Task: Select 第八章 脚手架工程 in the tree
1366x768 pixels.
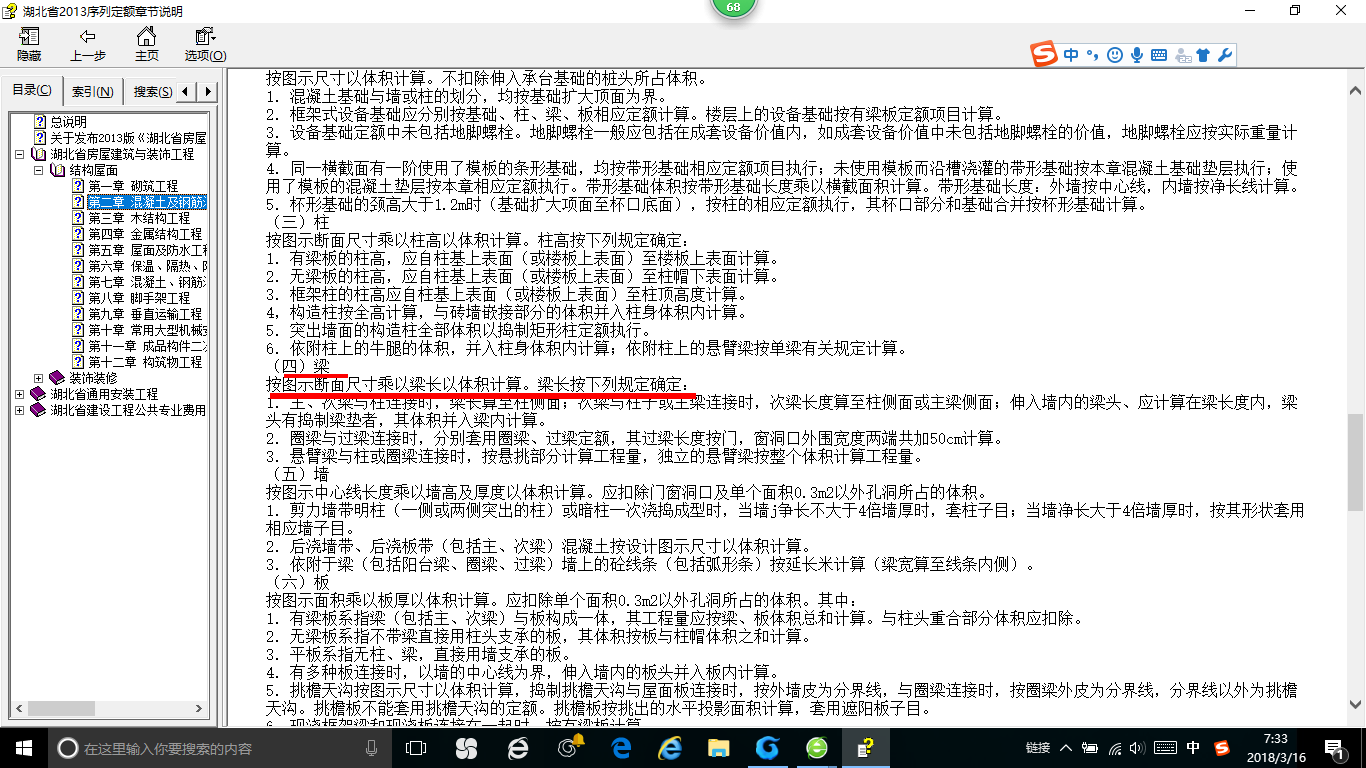Action: tap(139, 298)
